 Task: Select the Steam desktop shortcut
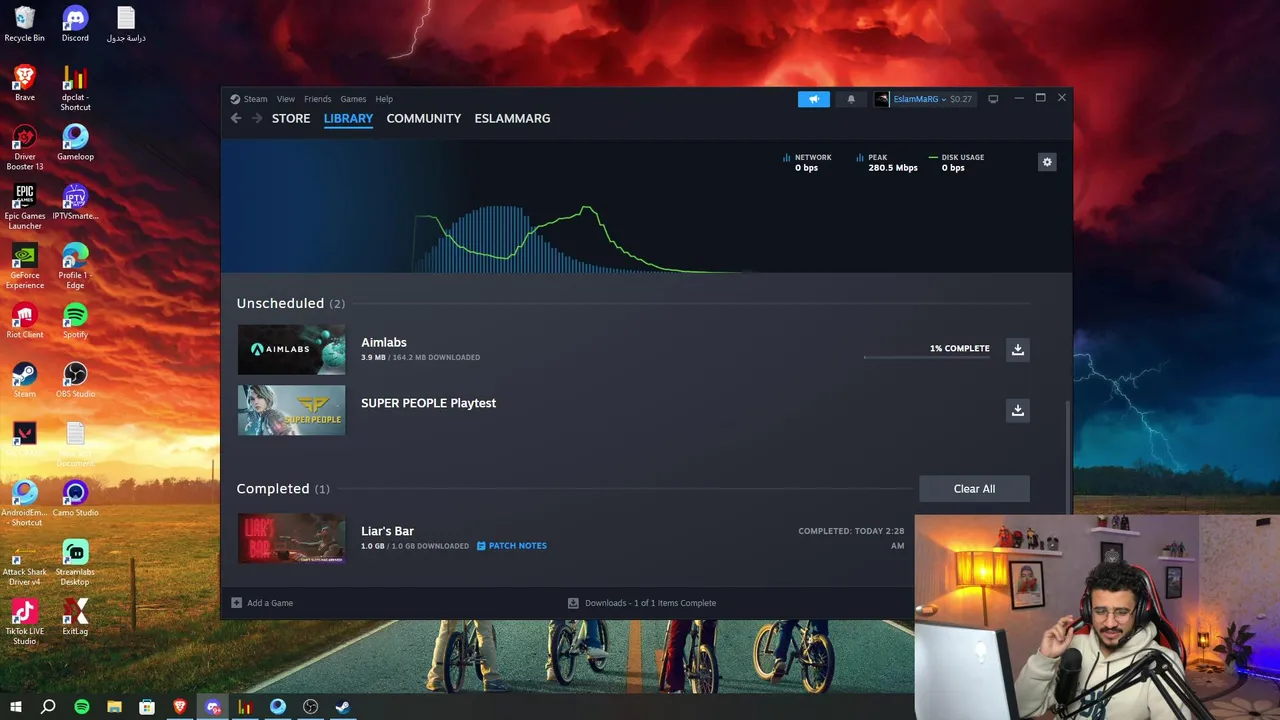[25, 380]
